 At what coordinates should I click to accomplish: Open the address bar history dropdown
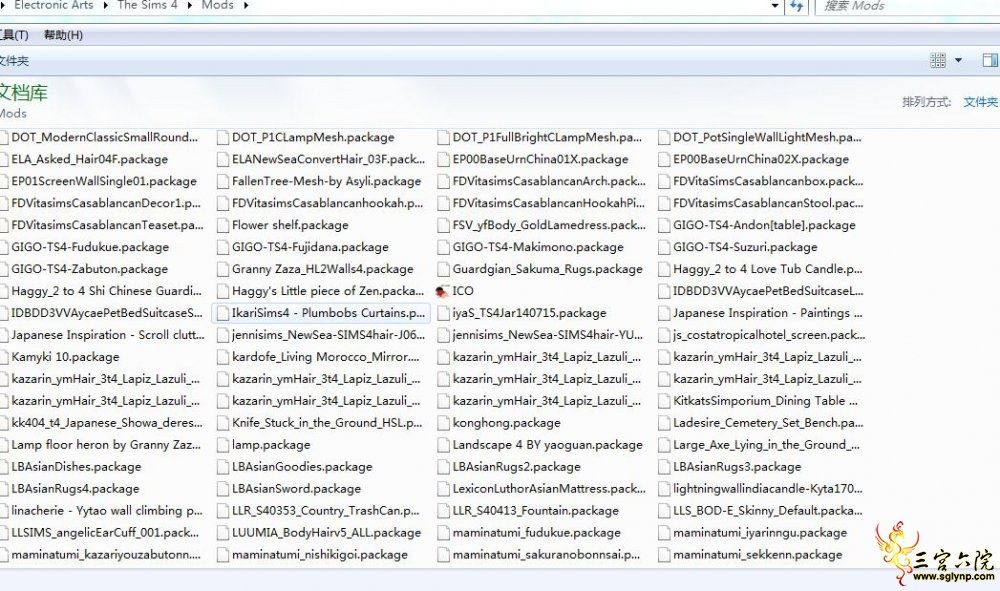tap(775, 6)
